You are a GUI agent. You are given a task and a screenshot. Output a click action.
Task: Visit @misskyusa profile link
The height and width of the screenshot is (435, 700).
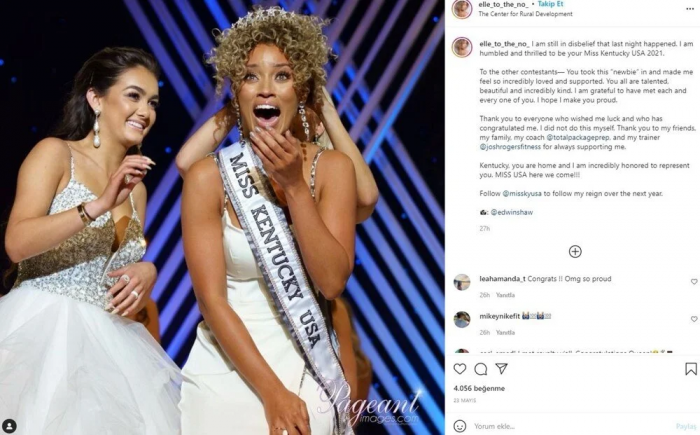coord(522,193)
